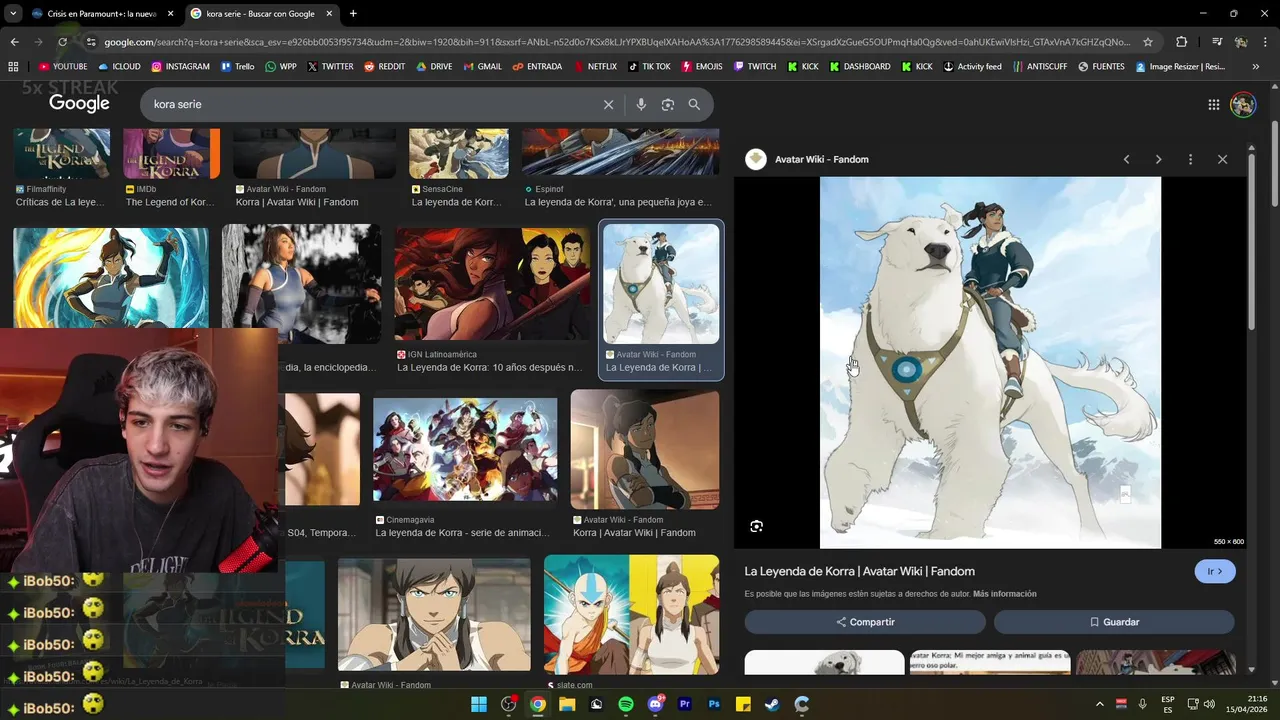Screen dimensions: 1280x720
Task: Go to previous image in preview panel
Action: tap(1126, 159)
